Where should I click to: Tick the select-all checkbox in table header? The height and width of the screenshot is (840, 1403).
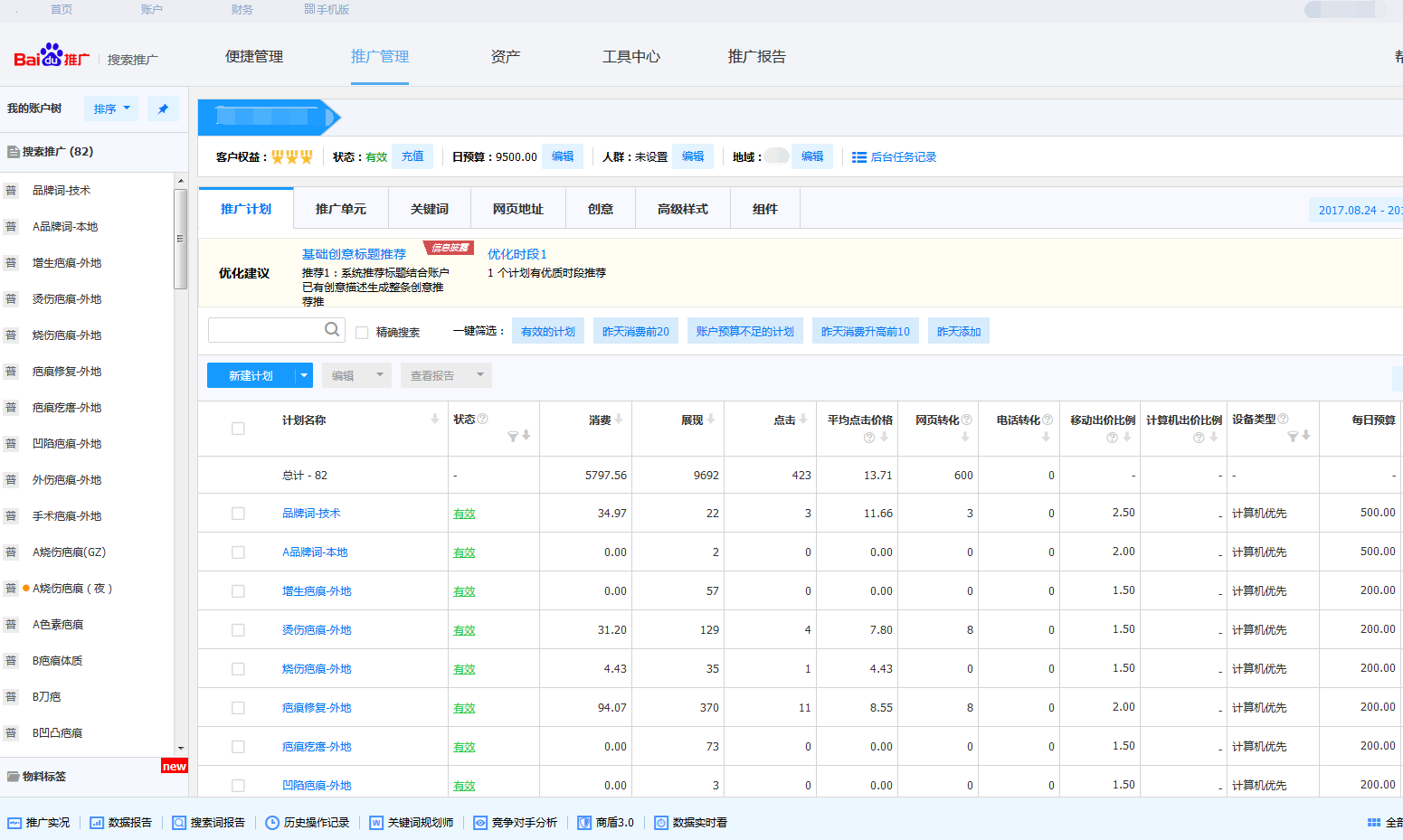[x=238, y=429]
